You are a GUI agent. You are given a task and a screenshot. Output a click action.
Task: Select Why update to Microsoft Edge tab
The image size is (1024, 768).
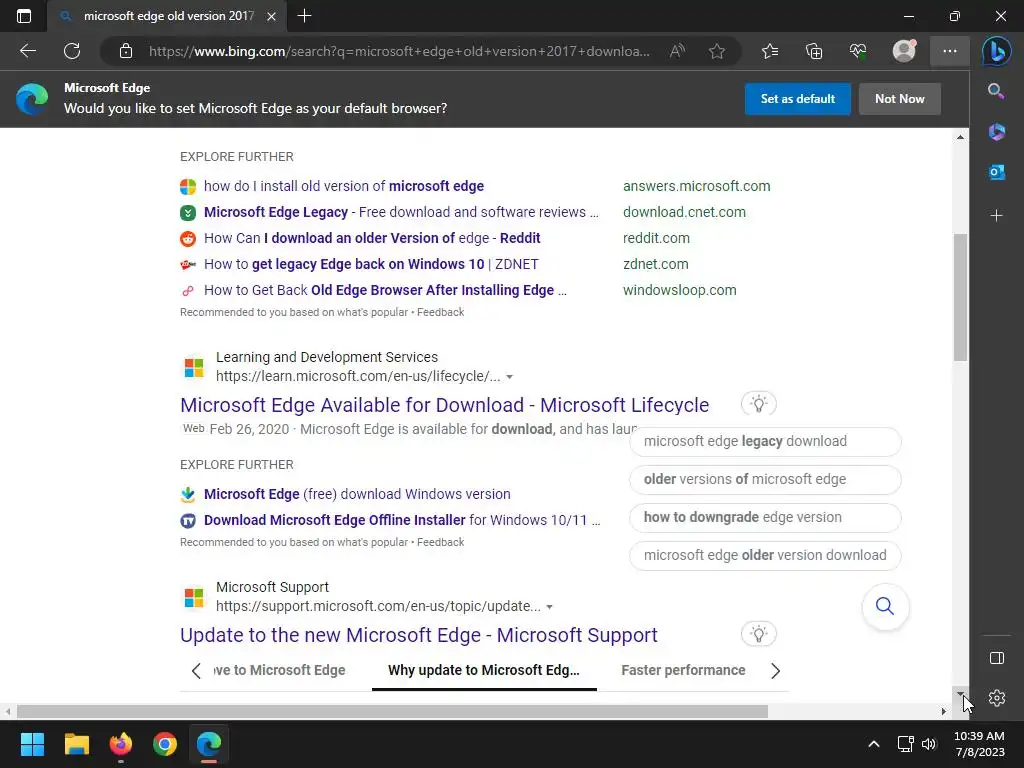[484, 671]
